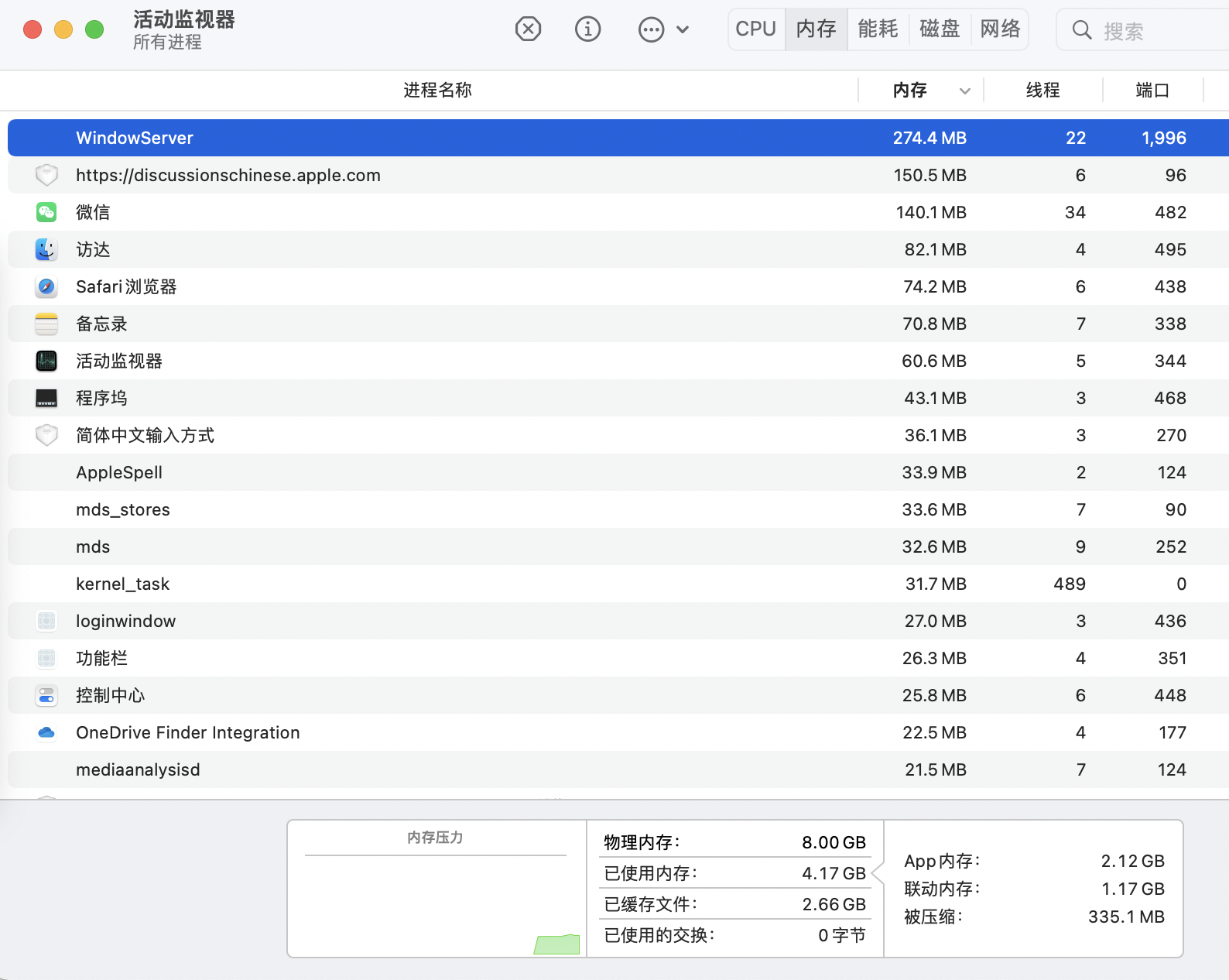Open the more options ellipsis dropdown
1229x980 pixels.
pyautogui.click(x=662, y=29)
